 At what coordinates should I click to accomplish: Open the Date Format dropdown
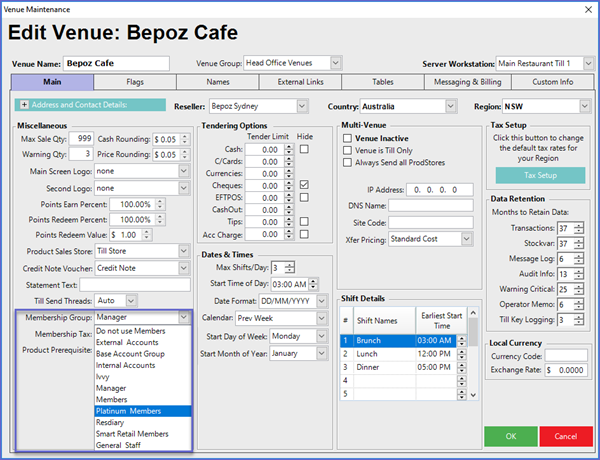coord(321,301)
